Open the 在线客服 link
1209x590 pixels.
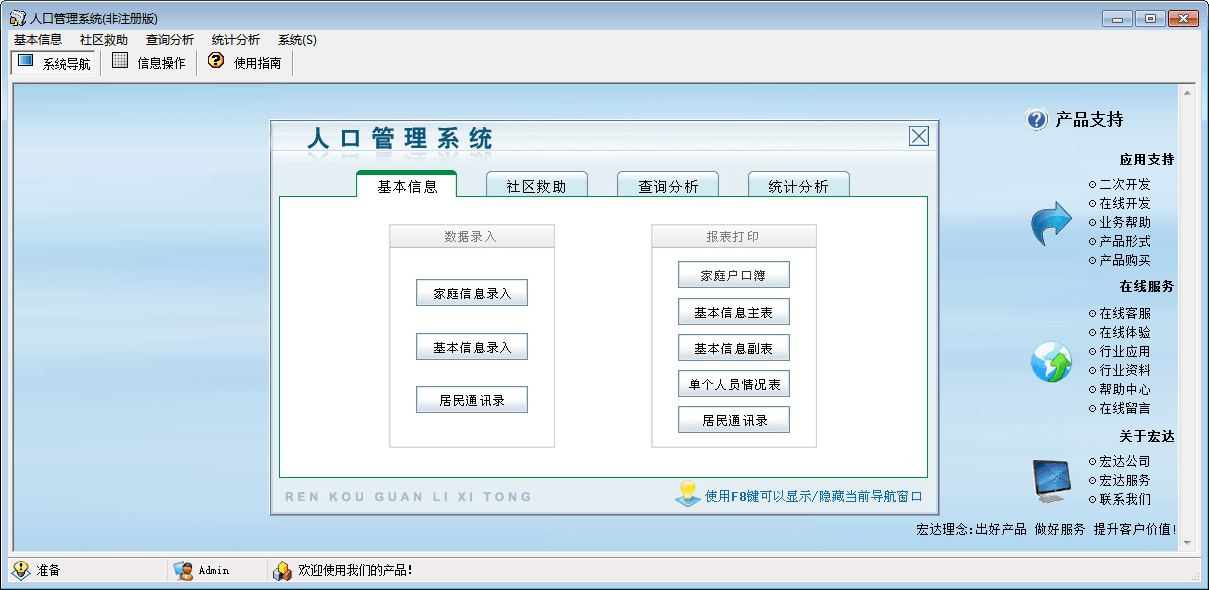[1124, 314]
